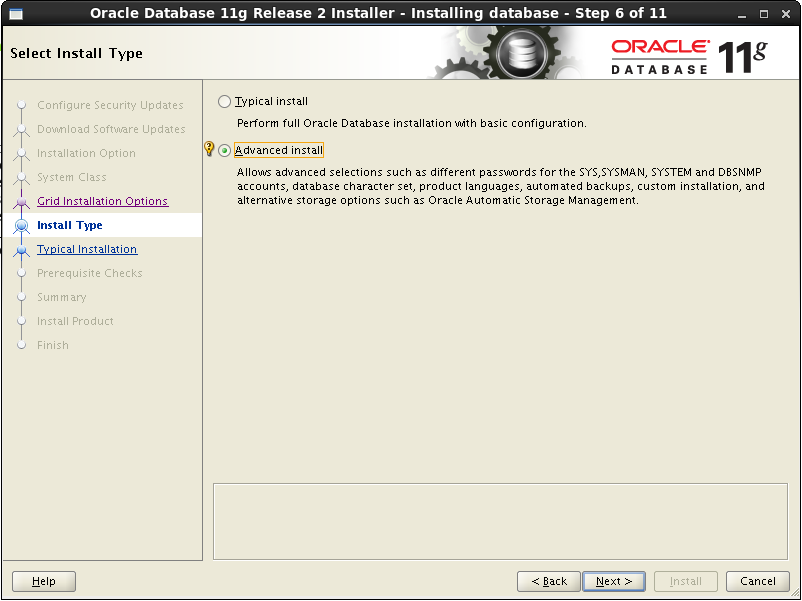Screen dimensions: 802x601
Task: Select the Advanced install radio button
Action: pyautogui.click(x=224, y=150)
